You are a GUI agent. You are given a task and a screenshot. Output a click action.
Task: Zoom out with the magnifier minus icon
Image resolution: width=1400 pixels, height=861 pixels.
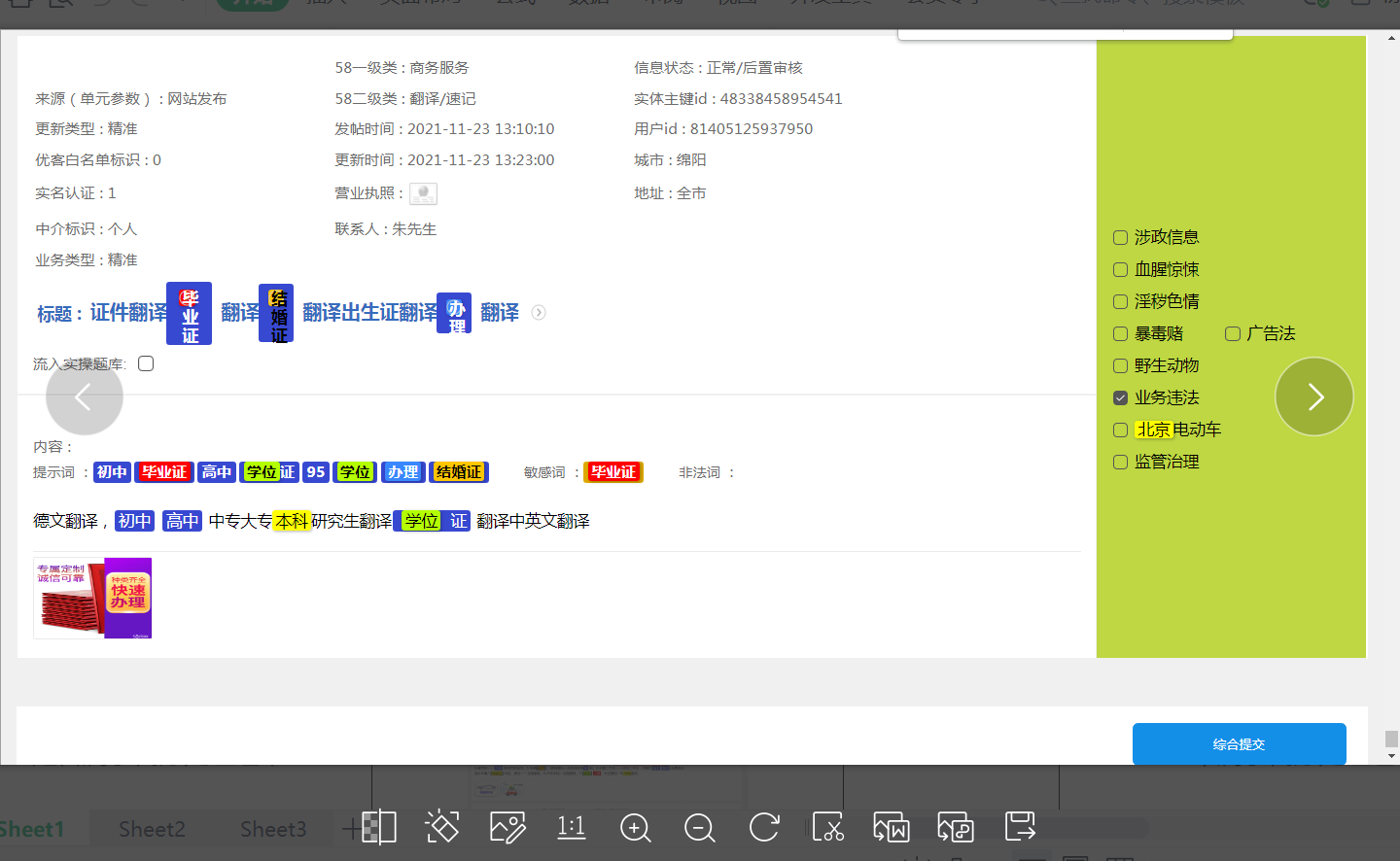pos(700,827)
